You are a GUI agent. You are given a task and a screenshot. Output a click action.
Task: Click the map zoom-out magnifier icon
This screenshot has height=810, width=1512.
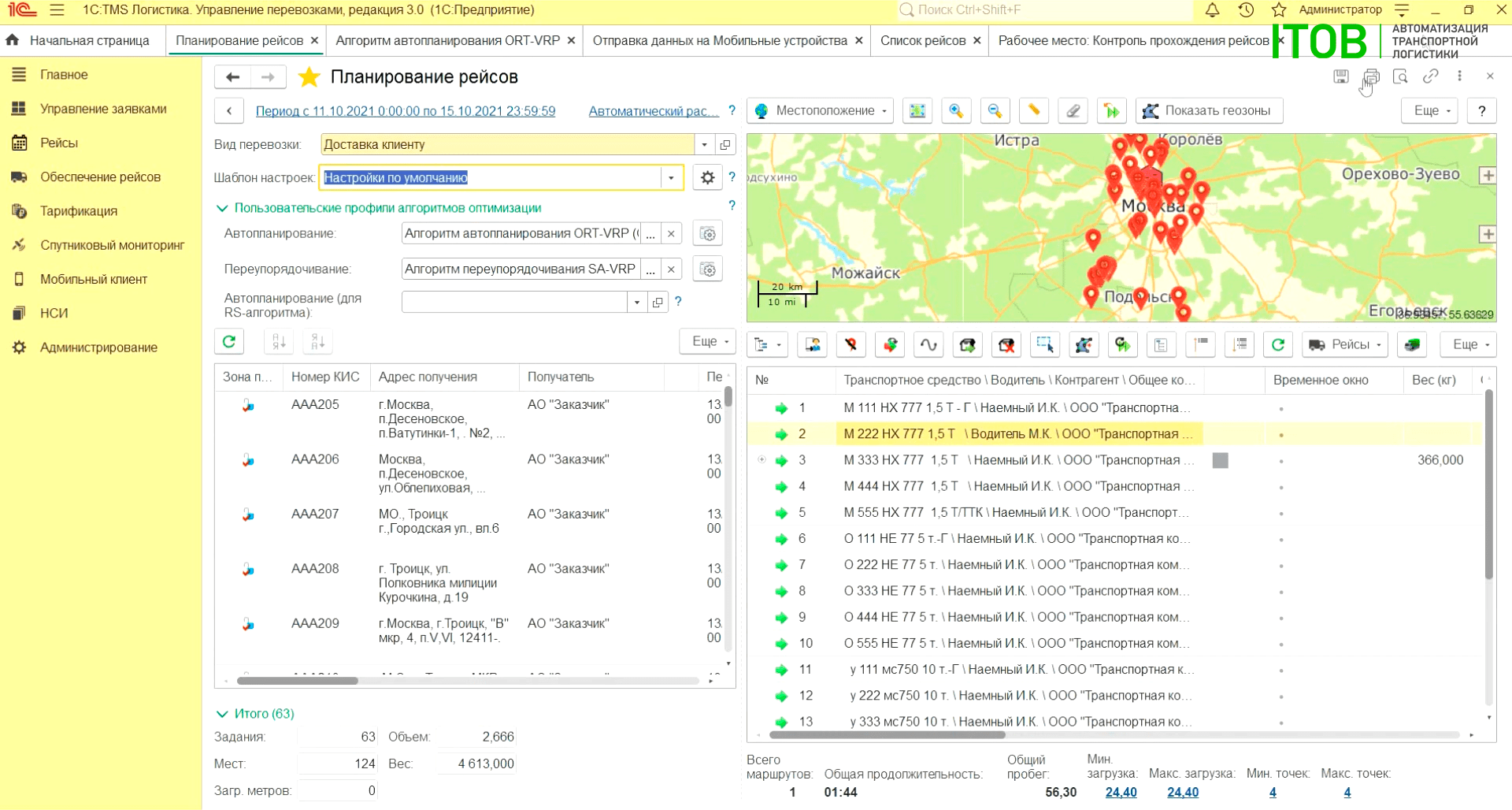995,111
